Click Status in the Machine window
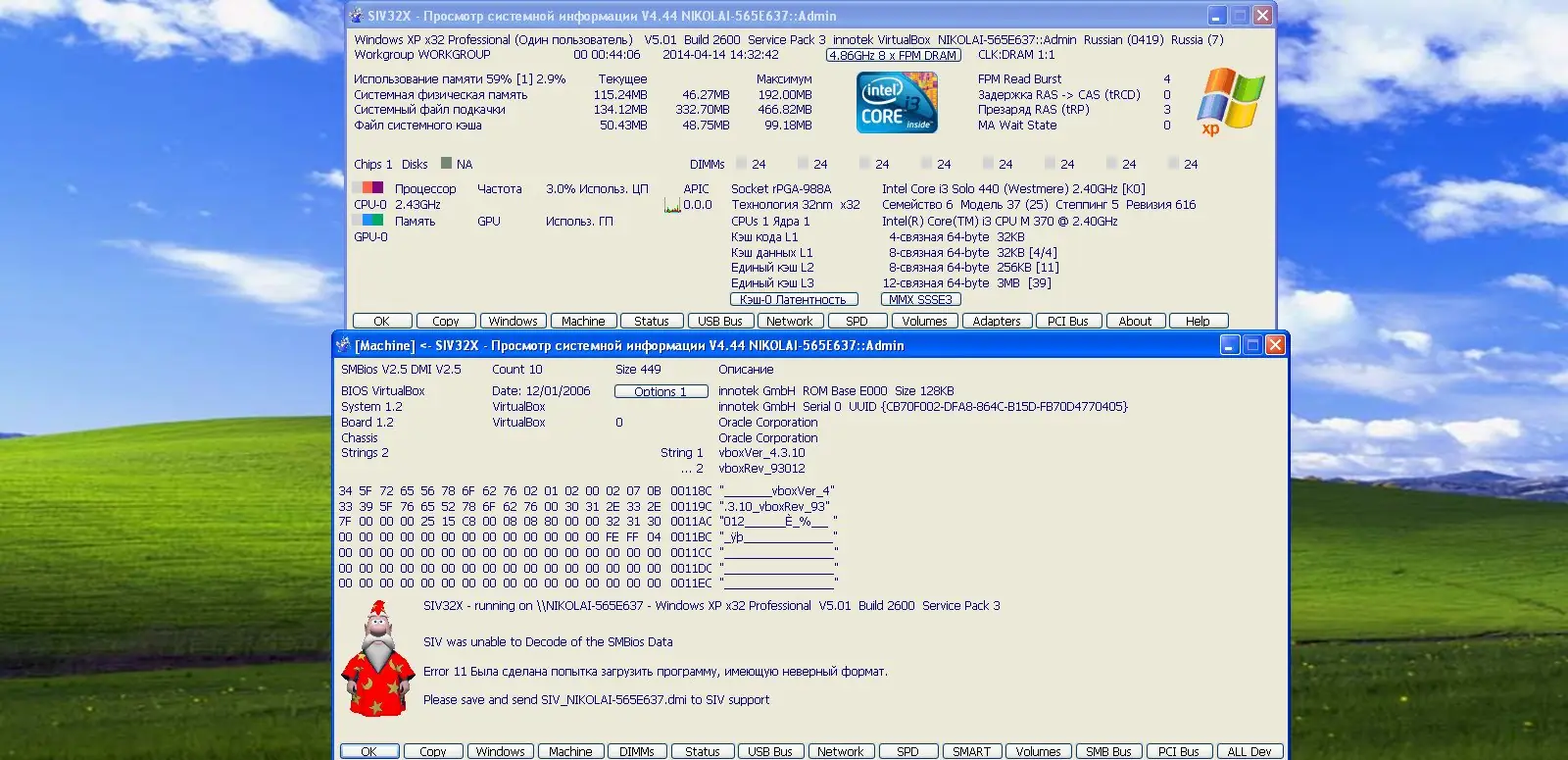Viewport: 1568px width, 760px height. (x=703, y=751)
